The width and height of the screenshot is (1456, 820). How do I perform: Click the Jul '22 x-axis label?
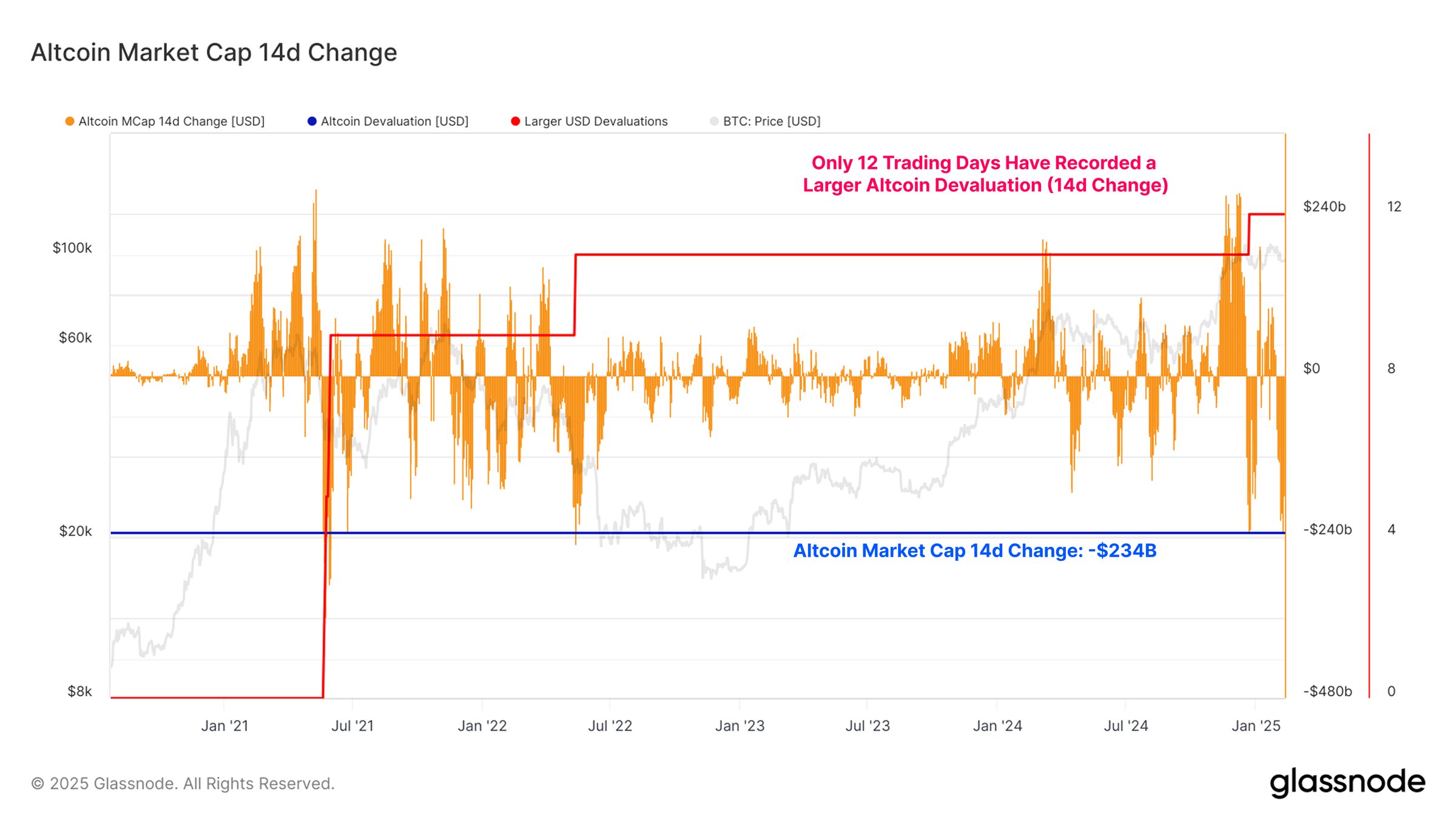pos(610,726)
